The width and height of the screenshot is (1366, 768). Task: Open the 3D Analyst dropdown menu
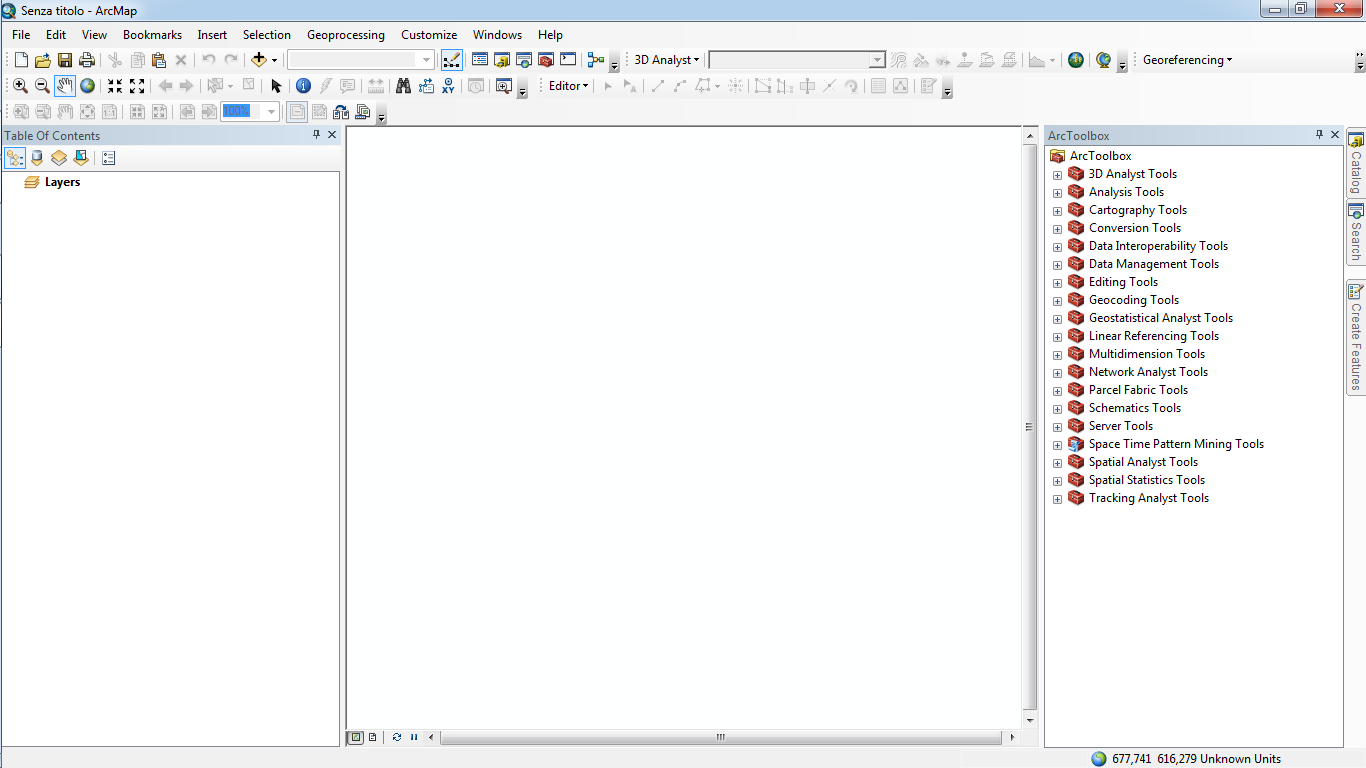point(667,60)
